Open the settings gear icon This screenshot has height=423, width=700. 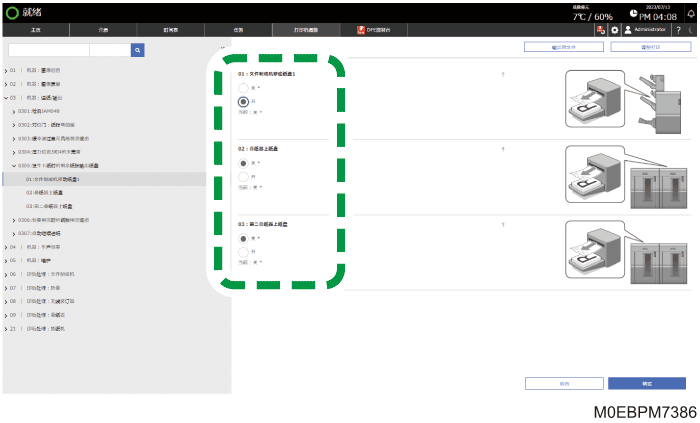615,30
